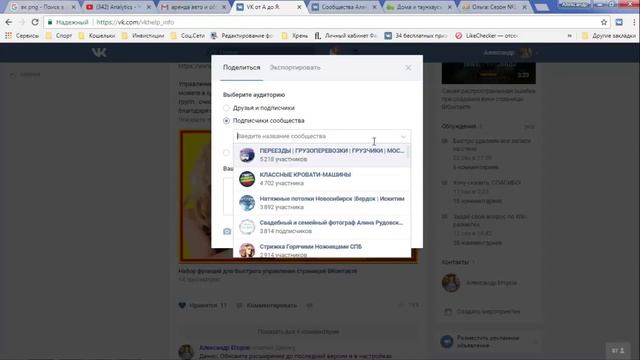
Task: Open the «LikeChecker» bookmark
Action: [x=487, y=36]
